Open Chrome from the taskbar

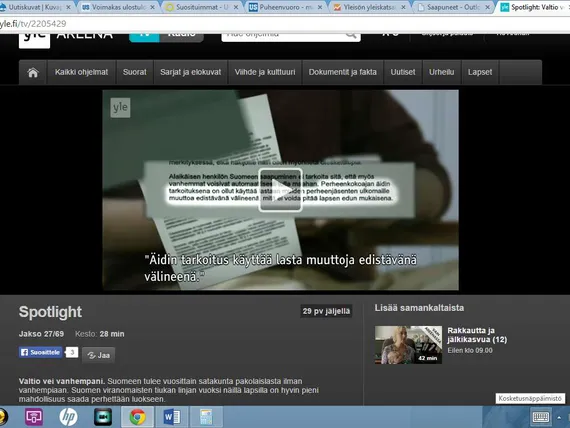click(137, 417)
